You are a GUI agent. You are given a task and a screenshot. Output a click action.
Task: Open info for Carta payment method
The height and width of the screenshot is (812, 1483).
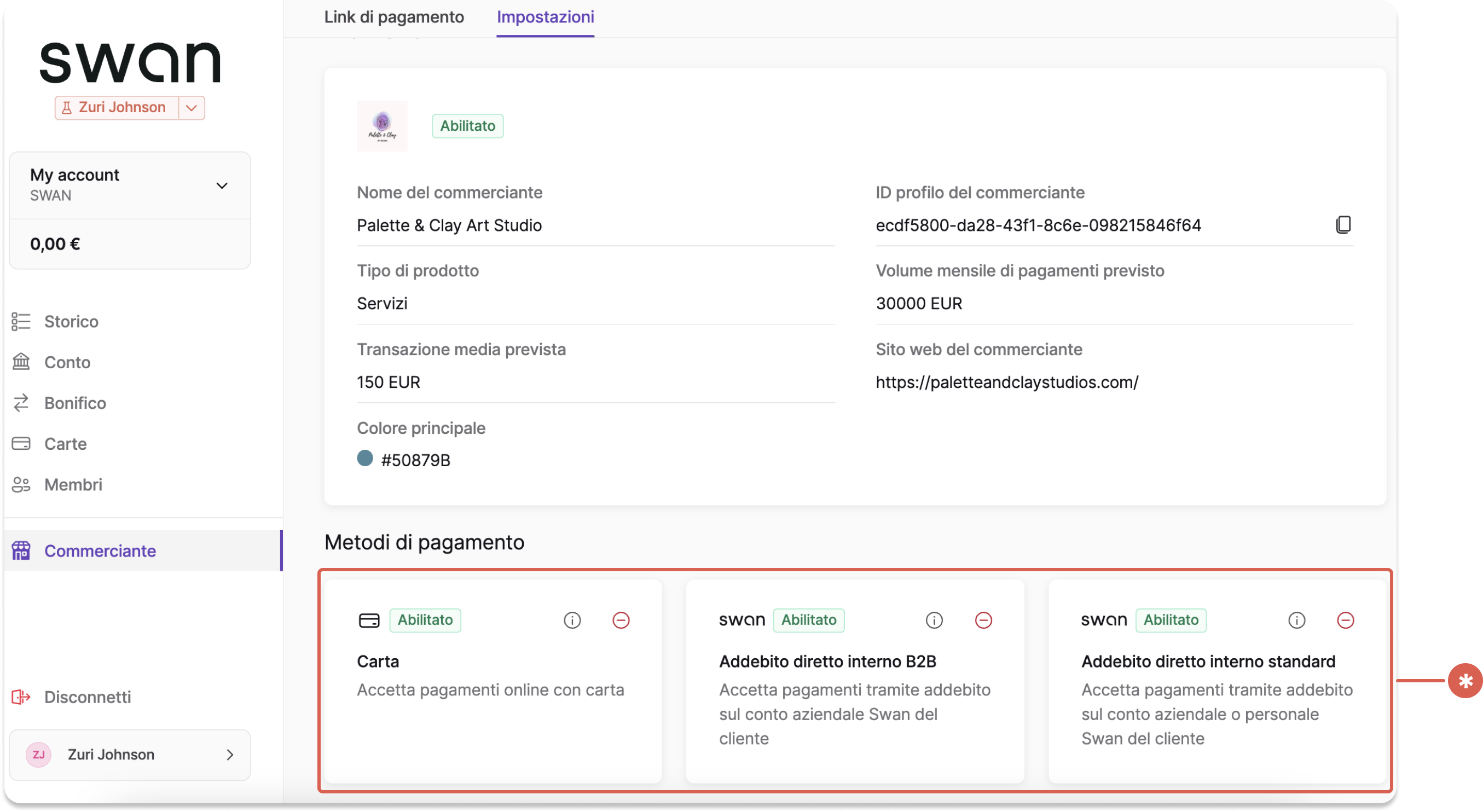[x=572, y=620]
